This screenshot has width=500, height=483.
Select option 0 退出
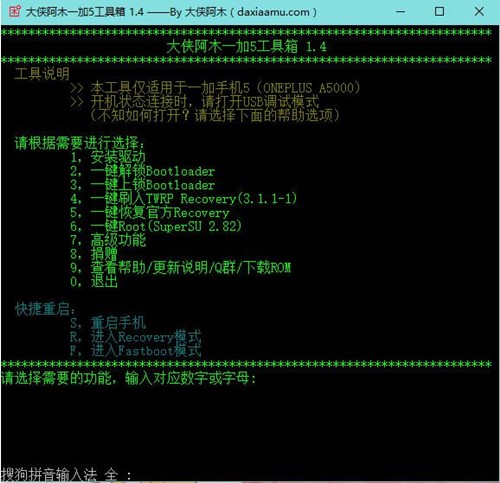coord(94,282)
